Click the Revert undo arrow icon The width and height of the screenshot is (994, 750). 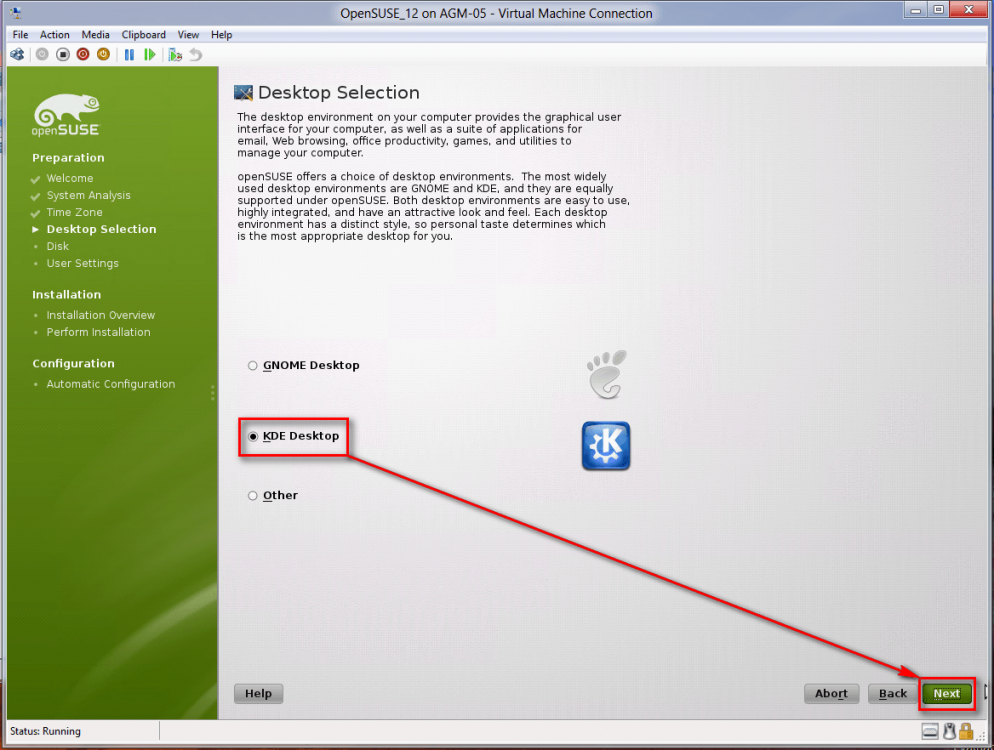tap(196, 55)
